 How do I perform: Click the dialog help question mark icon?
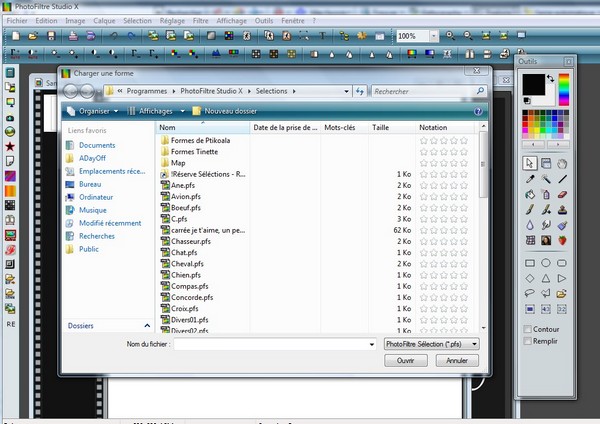click(x=478, y=111)
